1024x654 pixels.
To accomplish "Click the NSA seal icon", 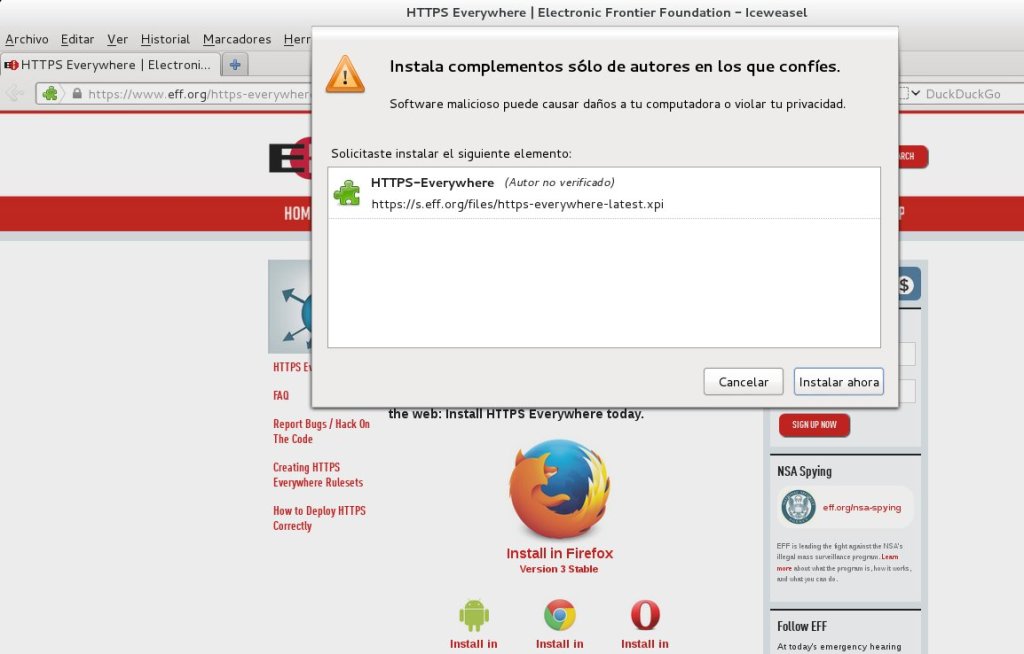I will [798, 507].
